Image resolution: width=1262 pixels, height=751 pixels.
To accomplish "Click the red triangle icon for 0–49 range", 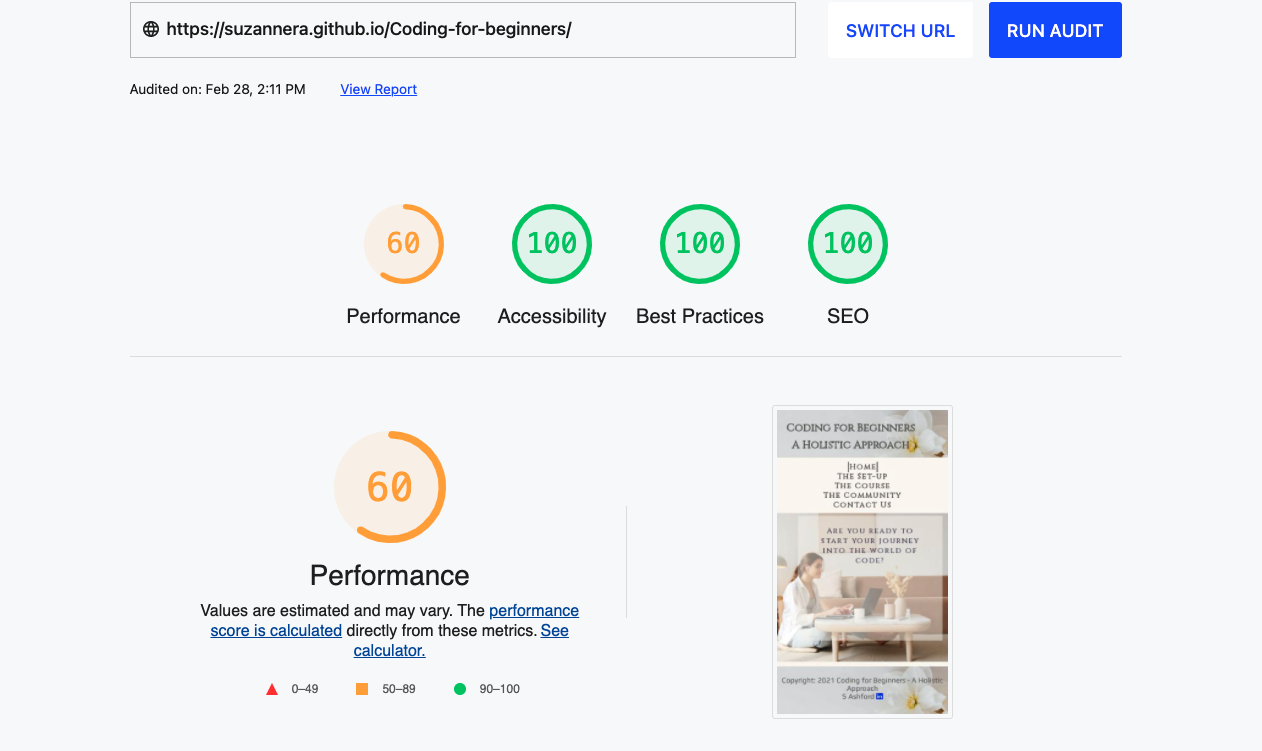I will coord(271,688).
